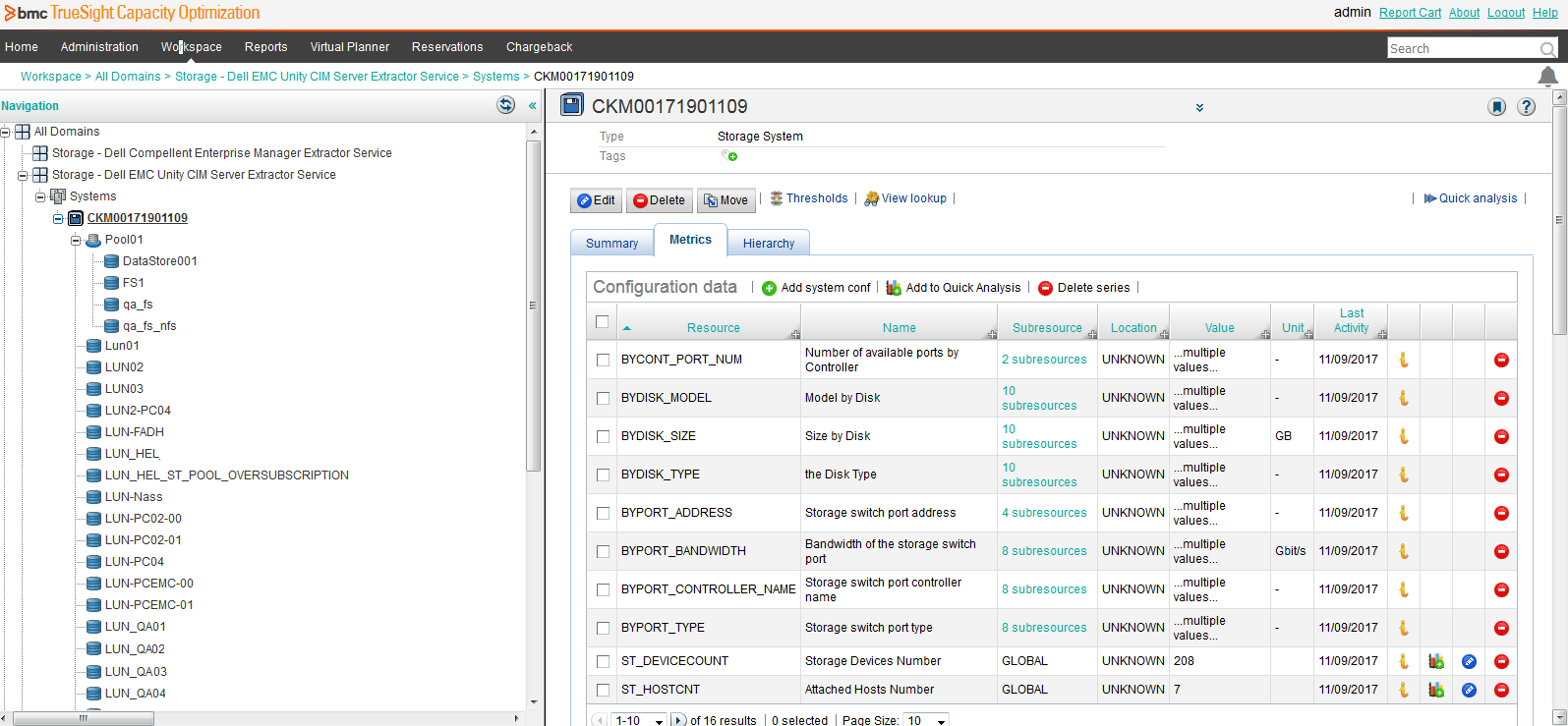1568x726 pixels.
Task: Open the Report Cart link
Action: (x=1410, y=13)
